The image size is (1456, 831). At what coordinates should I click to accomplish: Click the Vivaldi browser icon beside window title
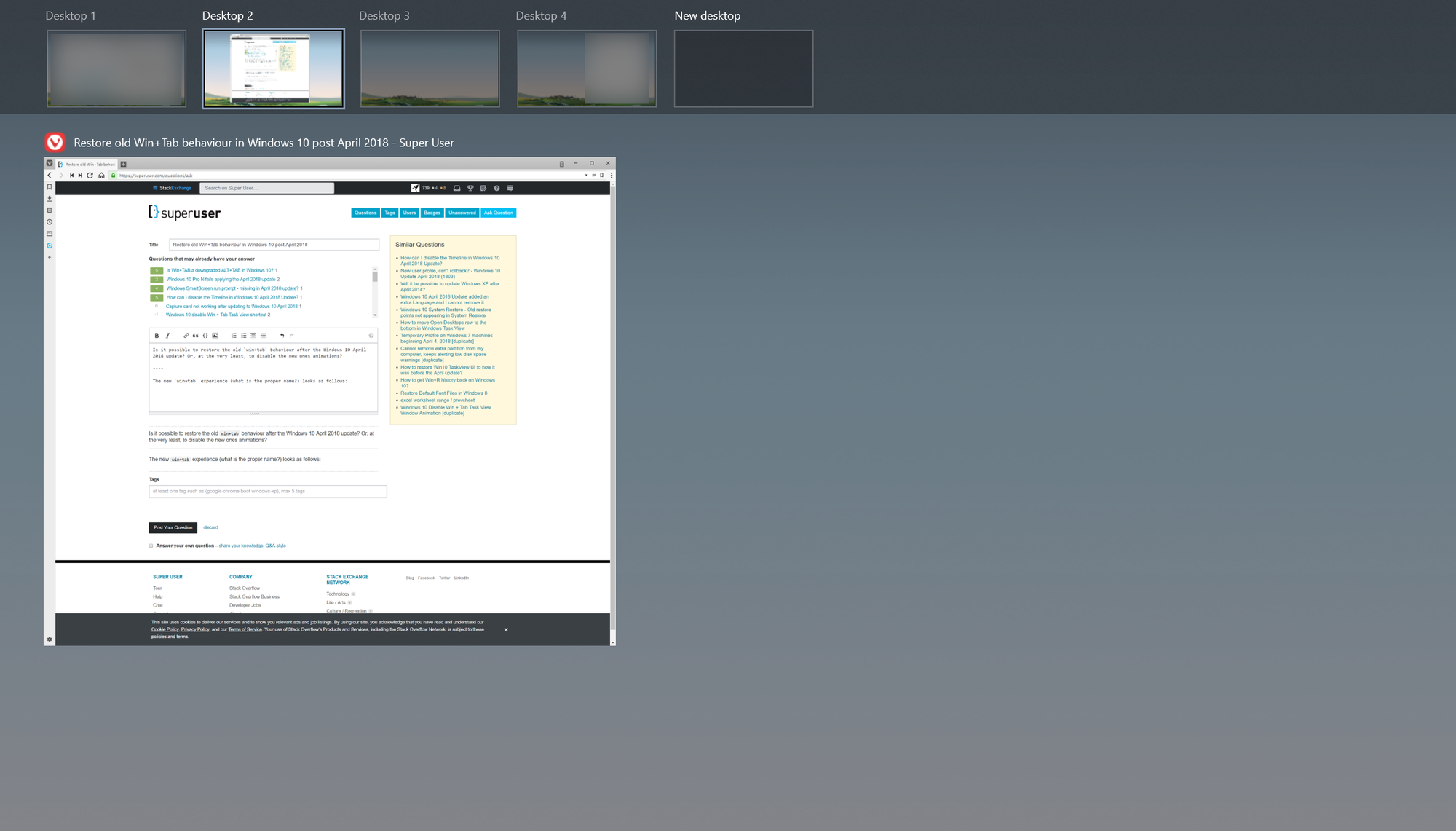click(55, 142)
